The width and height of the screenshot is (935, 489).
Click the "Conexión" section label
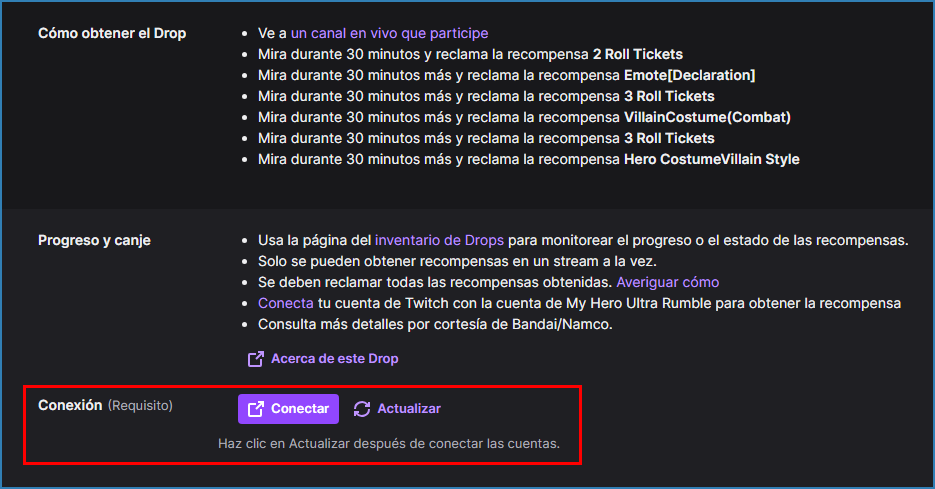click(70, 405)
